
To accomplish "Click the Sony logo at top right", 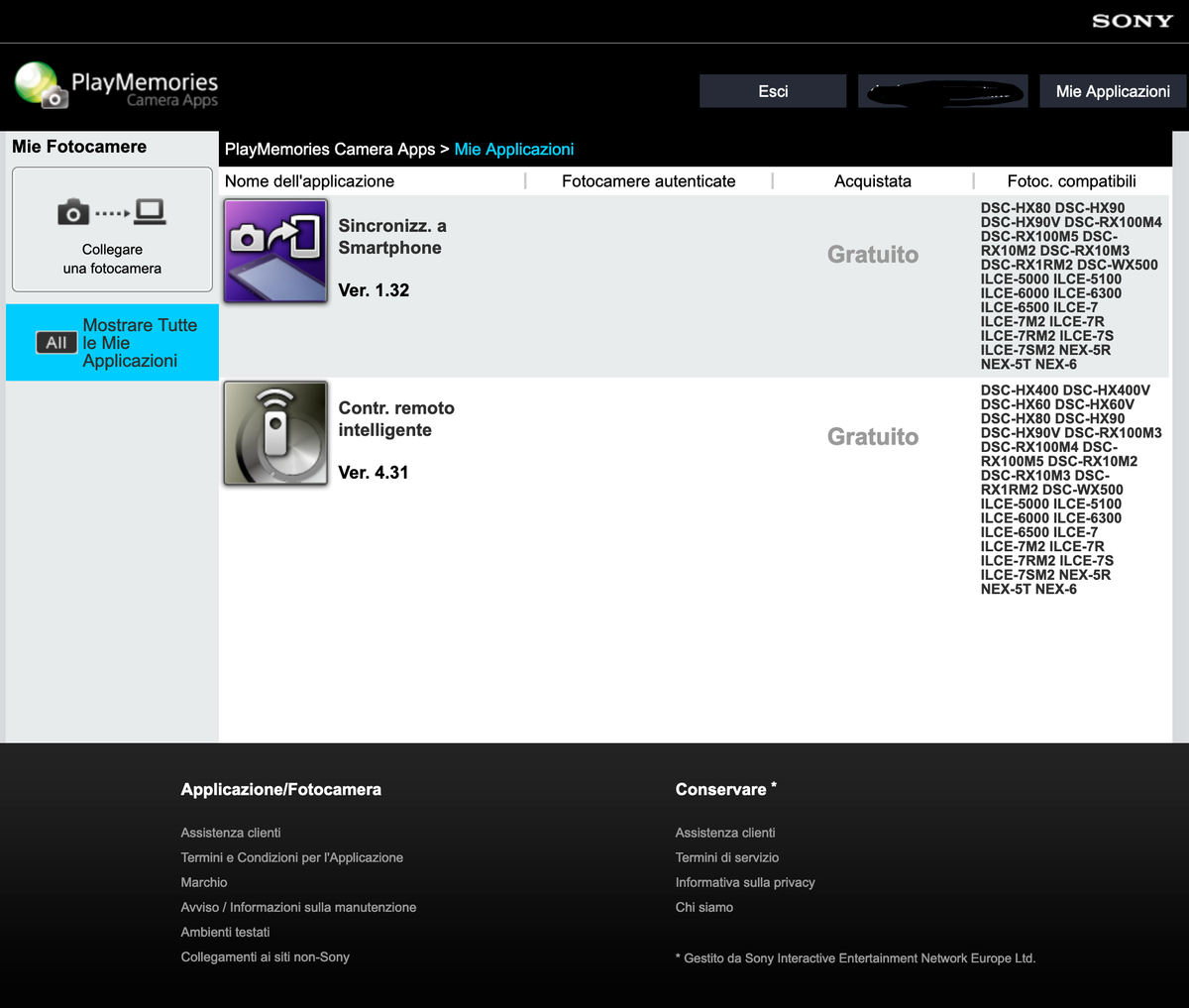I will (1132, 21).
